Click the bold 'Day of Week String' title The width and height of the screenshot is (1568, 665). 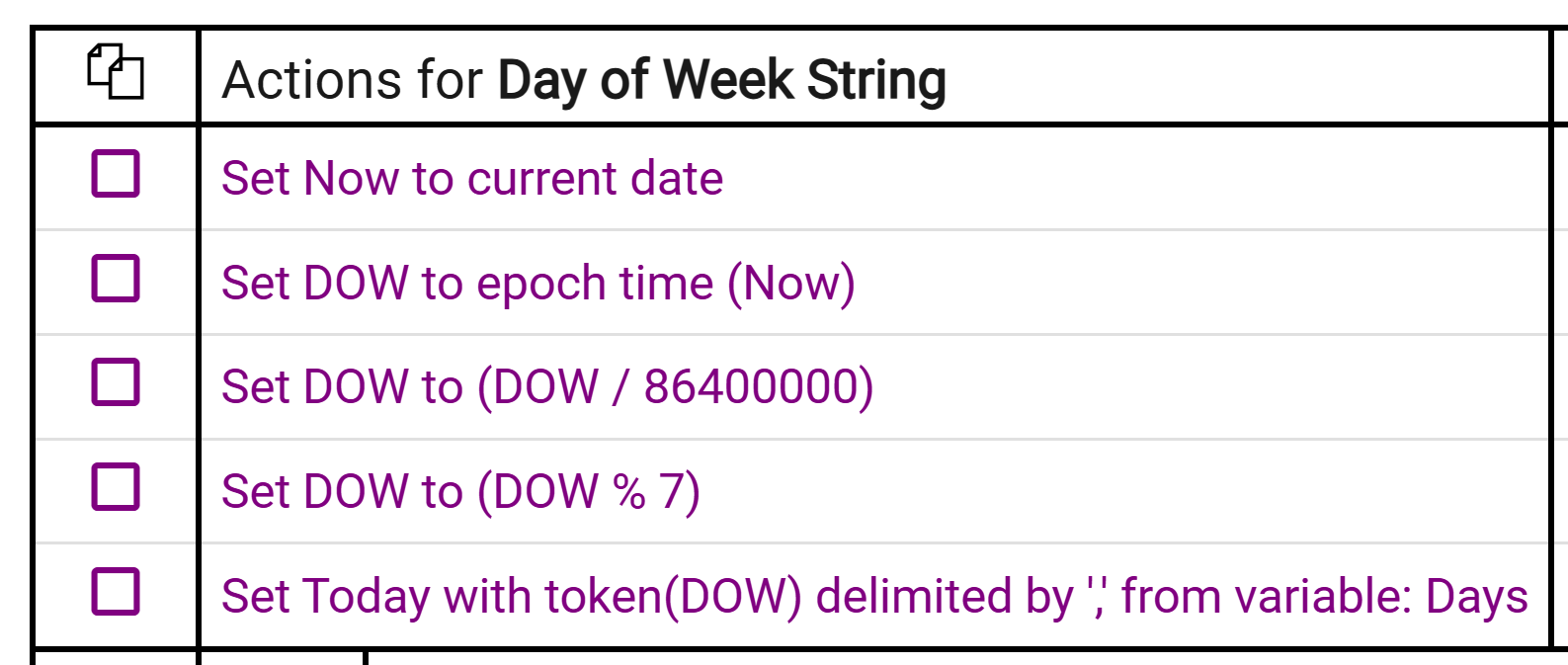(721, 80)
